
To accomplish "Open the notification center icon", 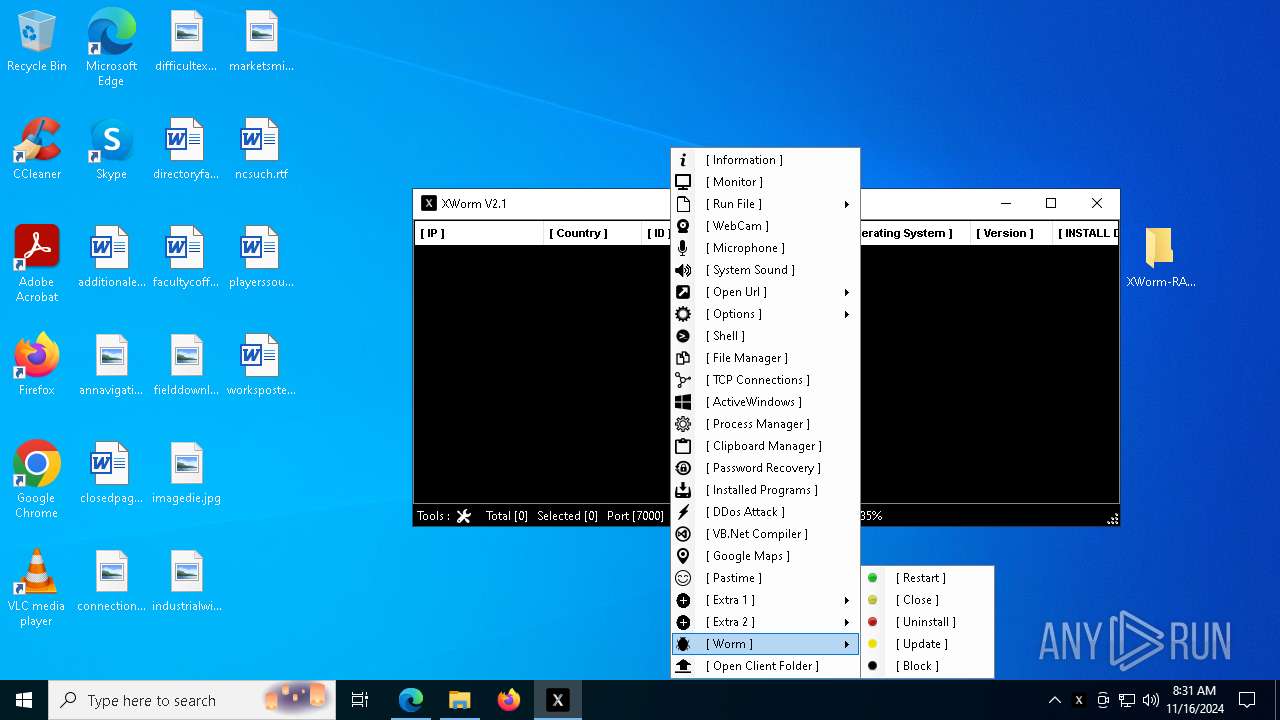I will 1247,700.
